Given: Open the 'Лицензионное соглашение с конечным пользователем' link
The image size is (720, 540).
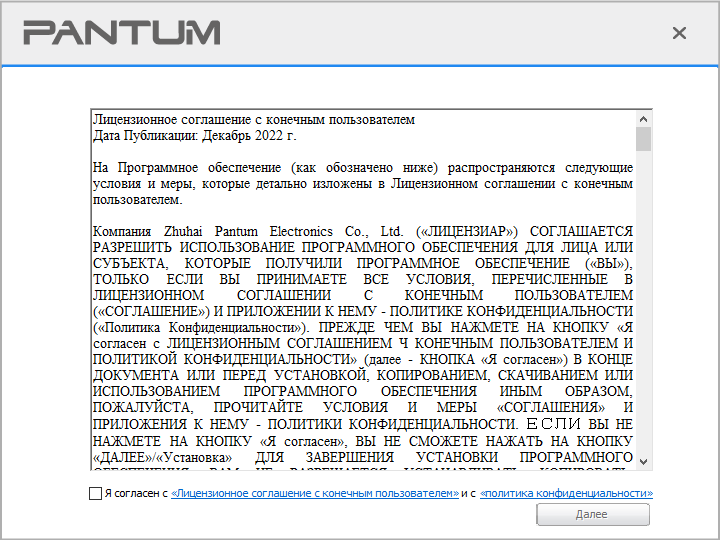Looking at the screenshot, I should point(315,494).
